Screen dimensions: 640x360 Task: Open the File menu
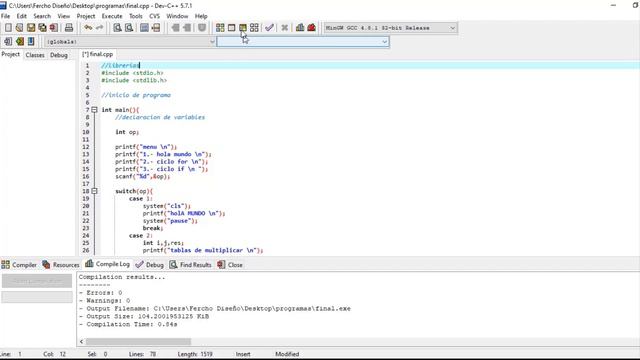click(5, 16)
